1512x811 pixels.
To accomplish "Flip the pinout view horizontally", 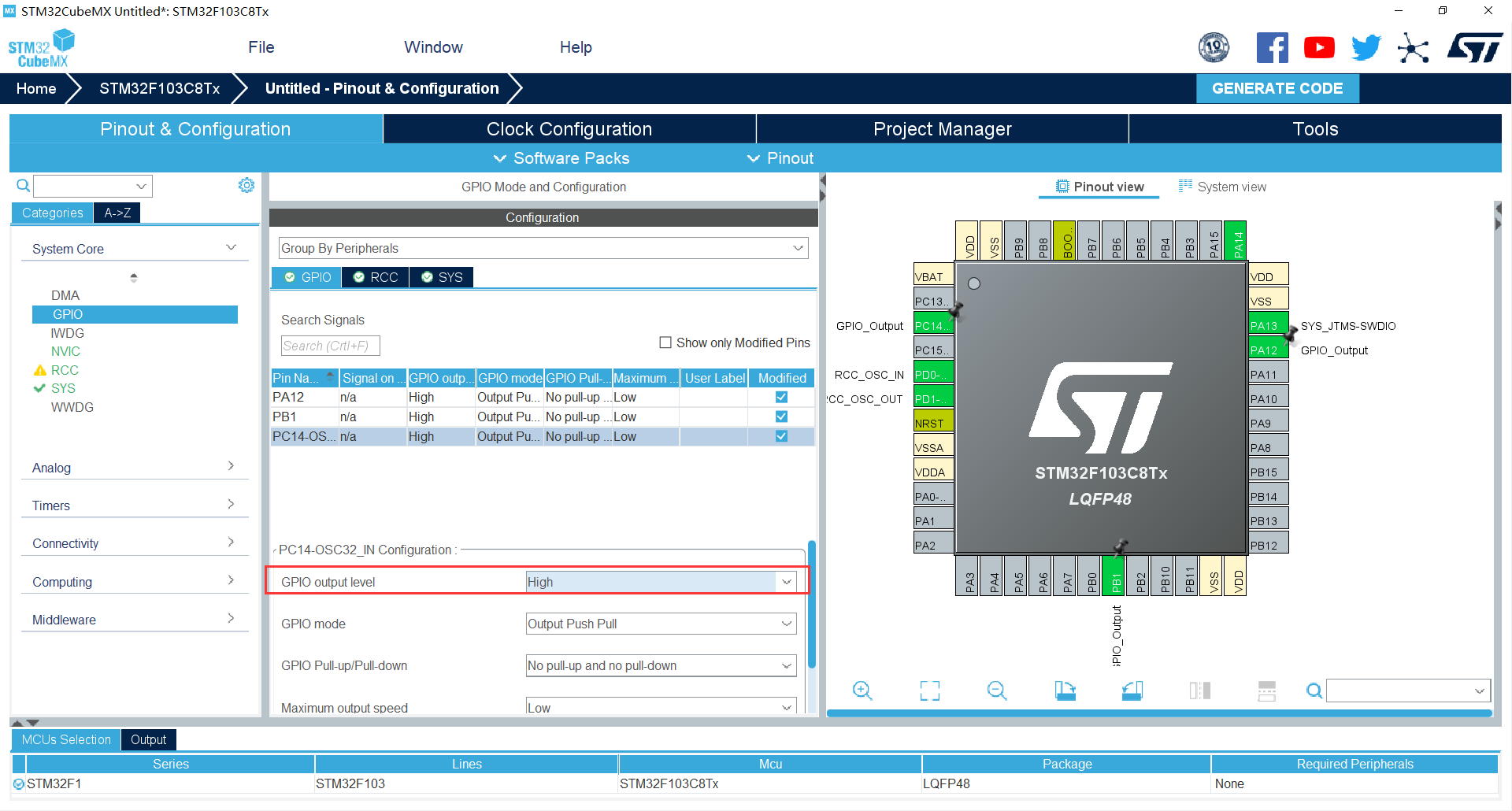I will click(1199, 691).
